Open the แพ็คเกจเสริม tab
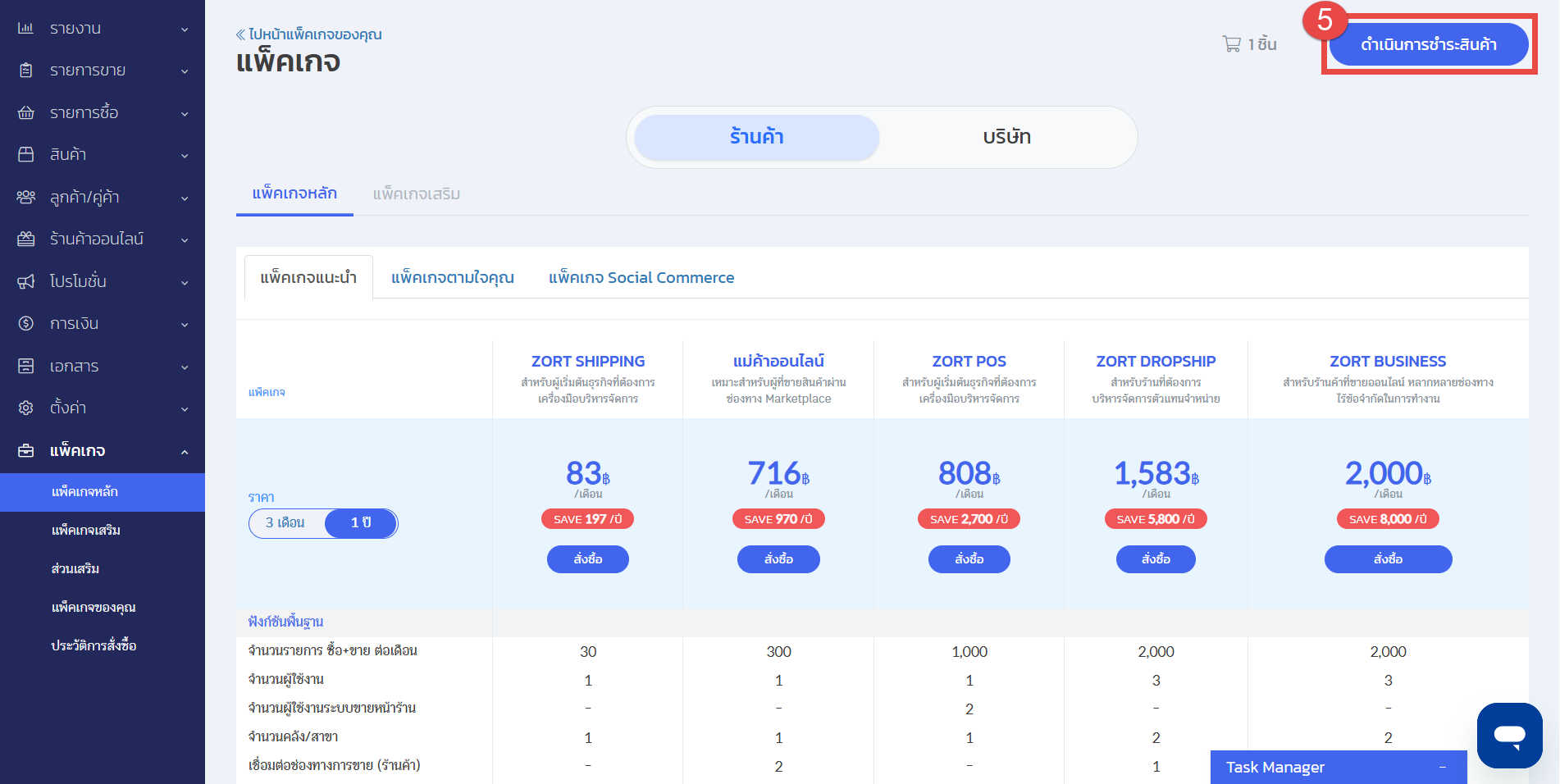The width and height of the screenshot is (1560, 784). coord(416,194)
